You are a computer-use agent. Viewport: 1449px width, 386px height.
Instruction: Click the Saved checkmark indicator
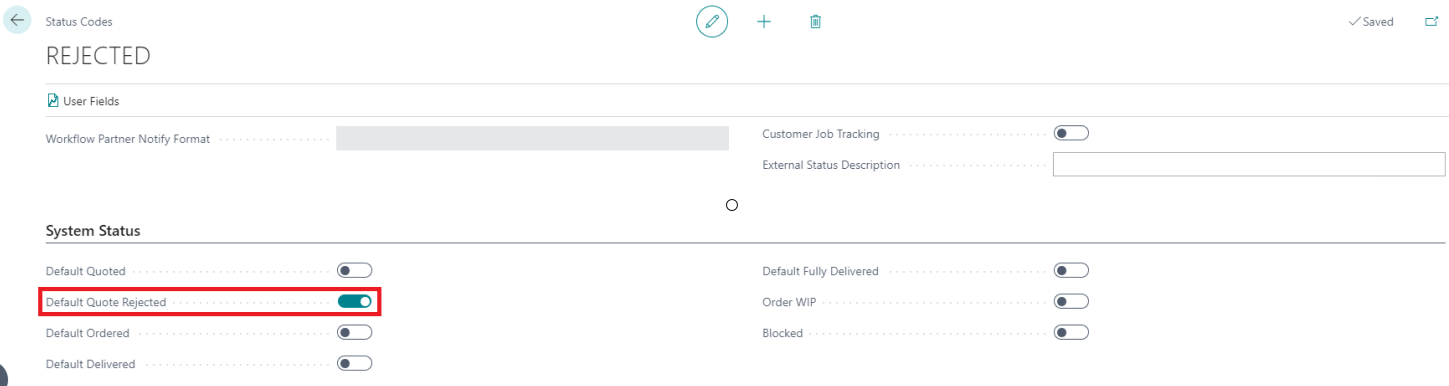[x=1371, y=21]
